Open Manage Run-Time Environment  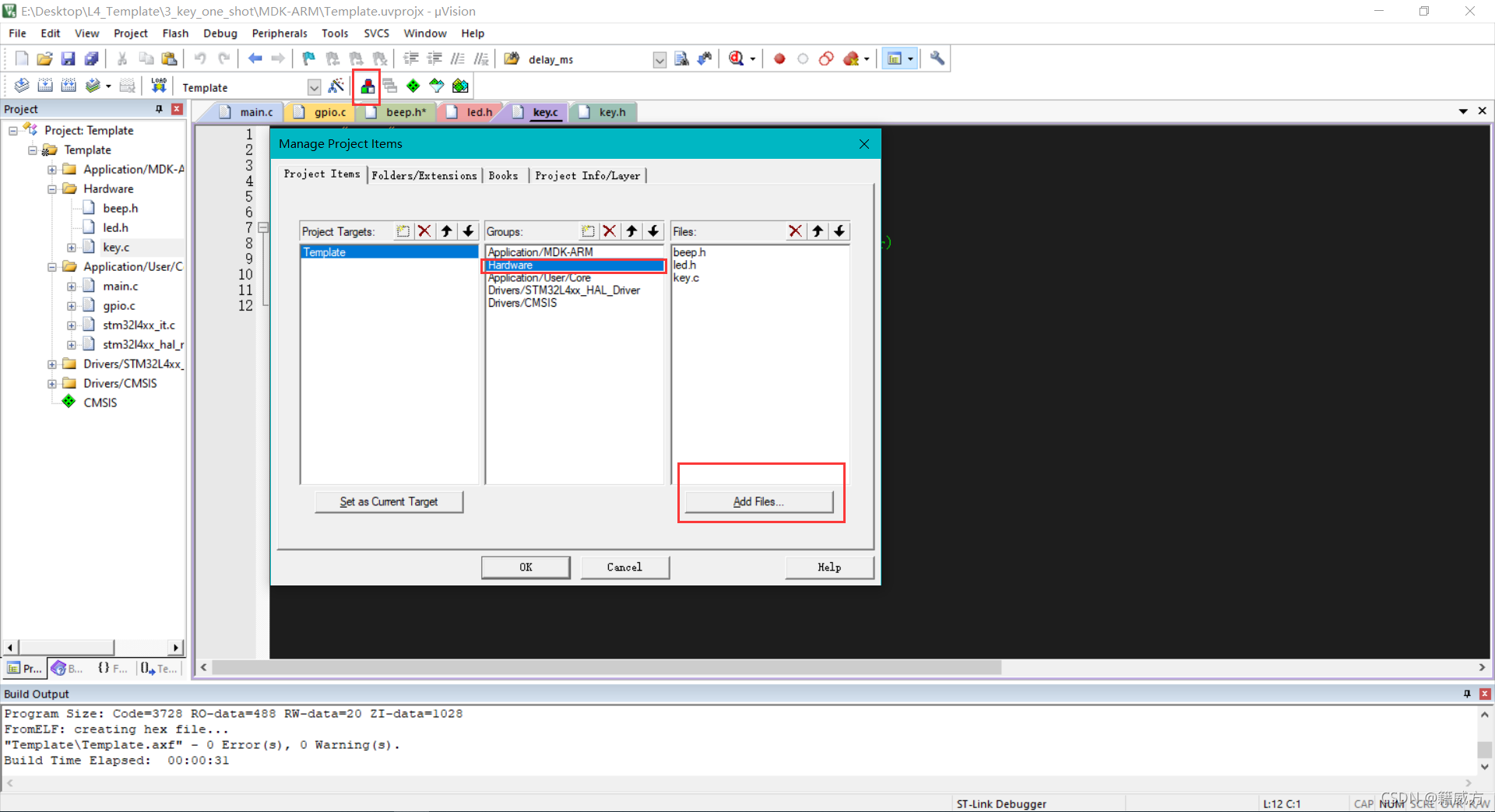[413, 86]
